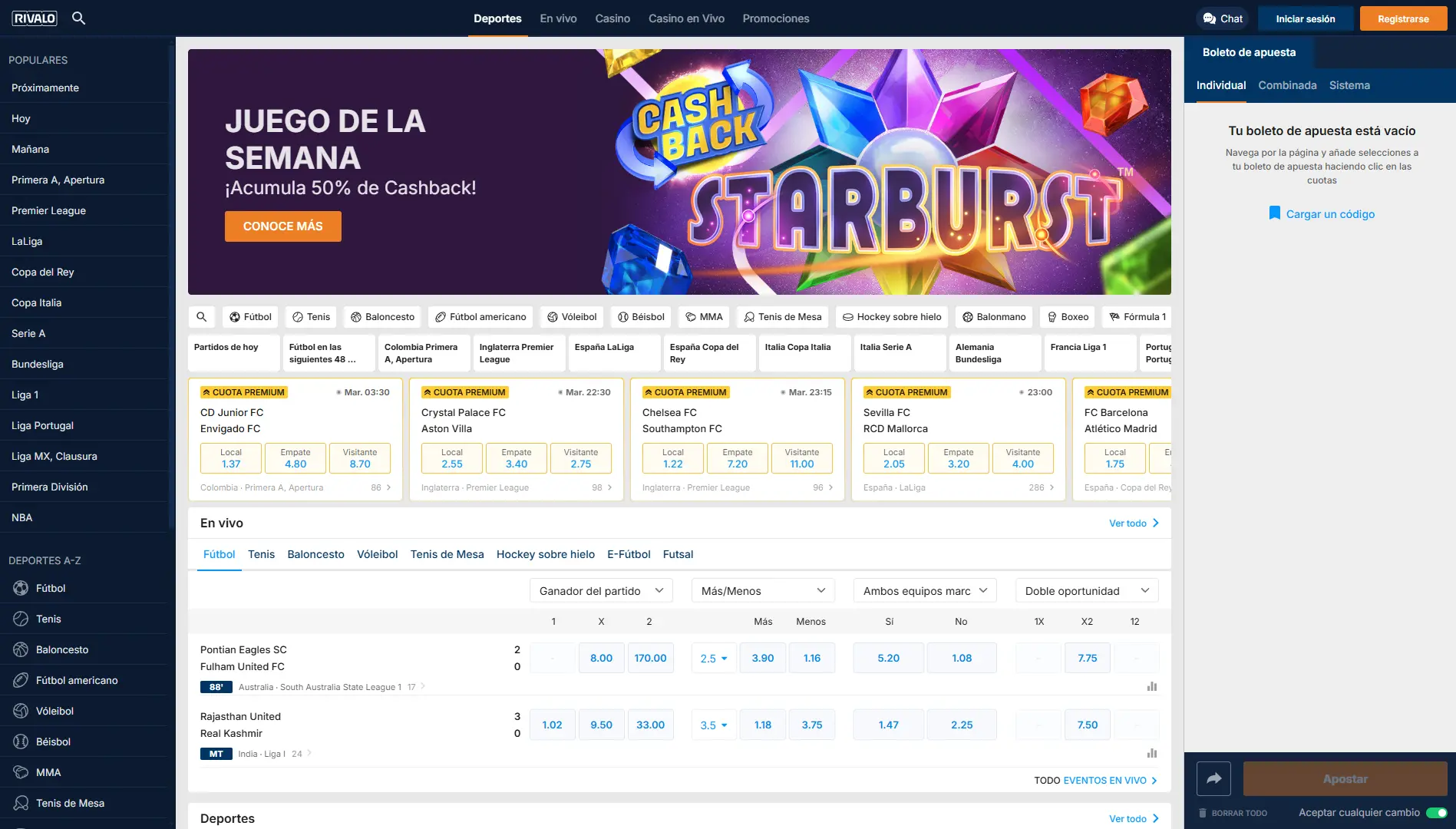This screenshot has height=829, width=1456.
Task: Open the sports search icon above the filter chips
Action: (201, 316)
